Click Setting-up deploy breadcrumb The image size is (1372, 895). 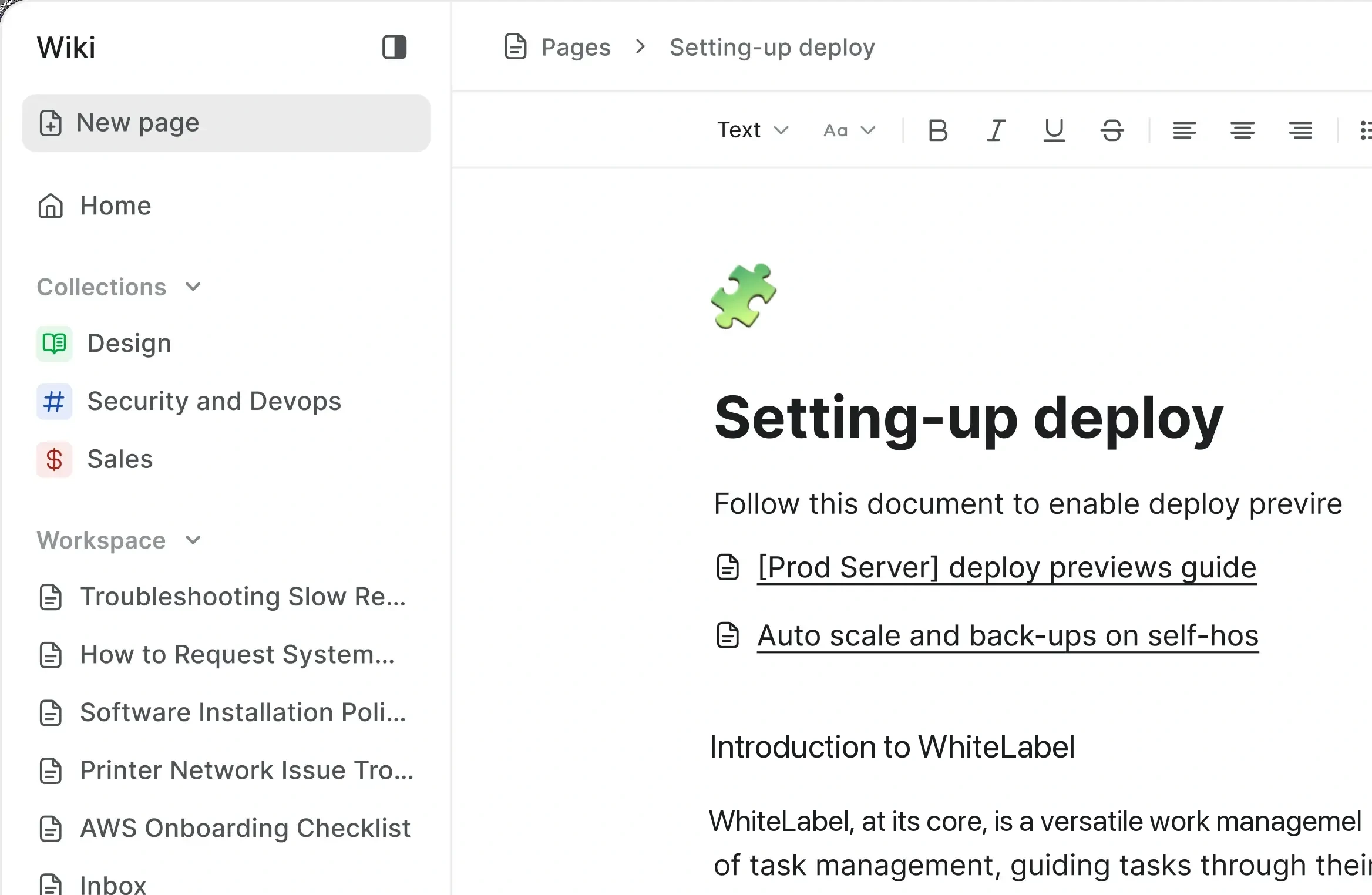[x=772, y=47]
